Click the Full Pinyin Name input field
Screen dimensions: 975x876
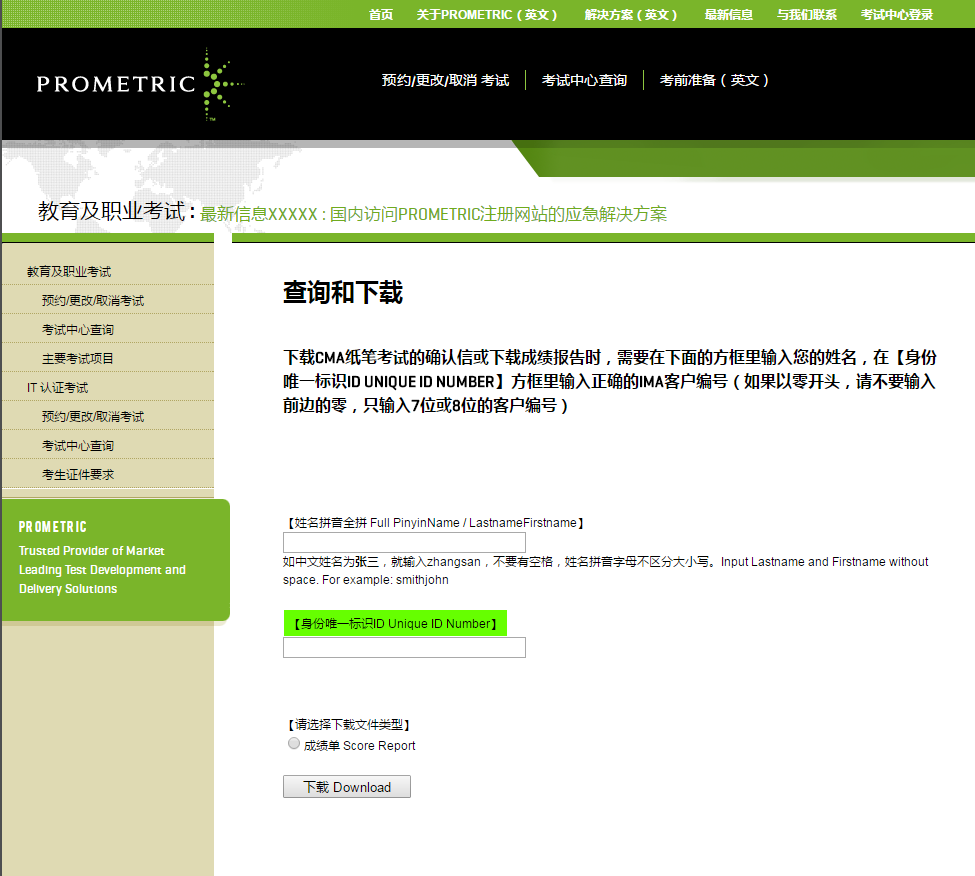click(x=404, y=543)
